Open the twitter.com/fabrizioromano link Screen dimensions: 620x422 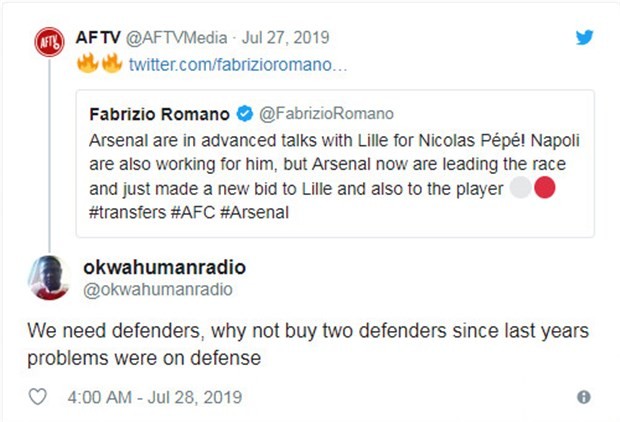click(x=238, y=65)
